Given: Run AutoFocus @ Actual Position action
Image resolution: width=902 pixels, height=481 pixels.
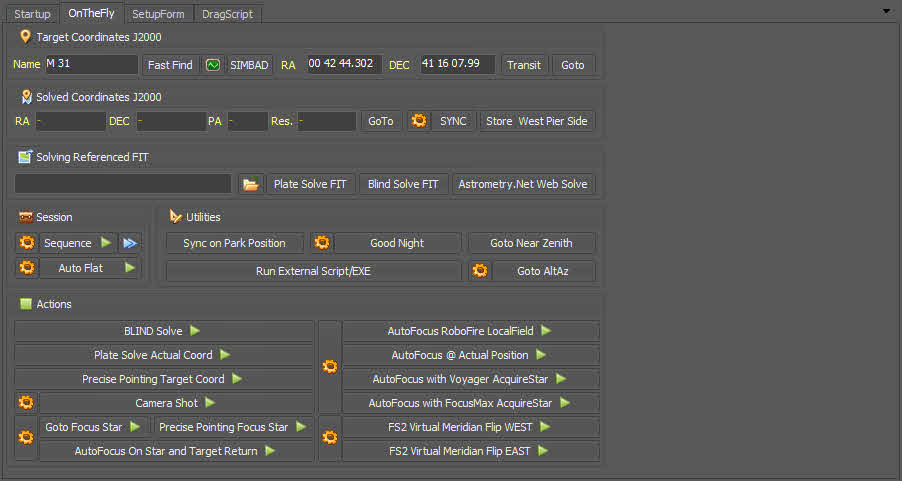Looking at the screenshot, I should tap(471, 355).
